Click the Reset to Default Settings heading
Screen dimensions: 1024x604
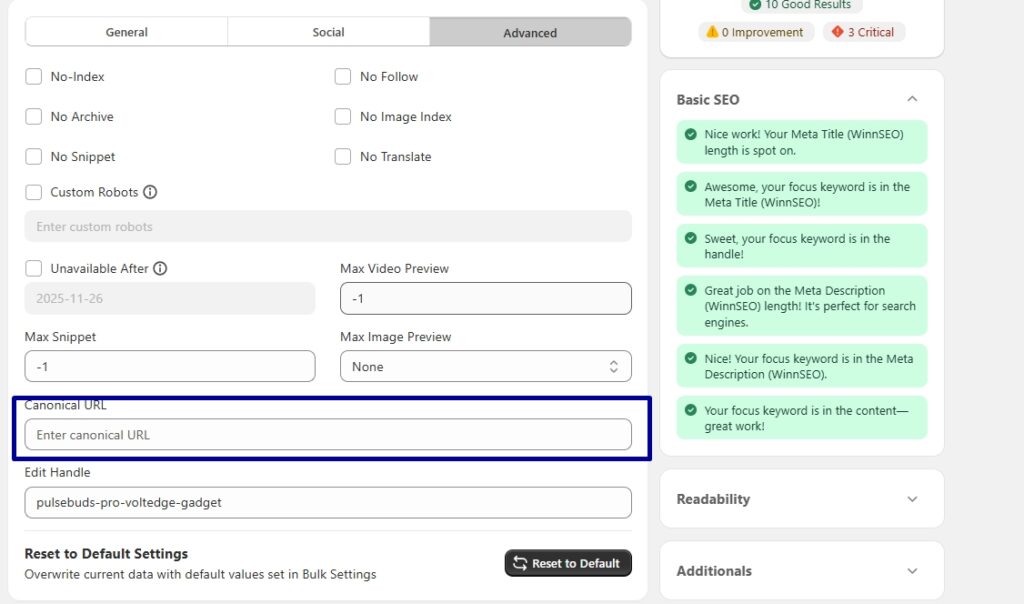pyautogui.click(x=106, y=554)
